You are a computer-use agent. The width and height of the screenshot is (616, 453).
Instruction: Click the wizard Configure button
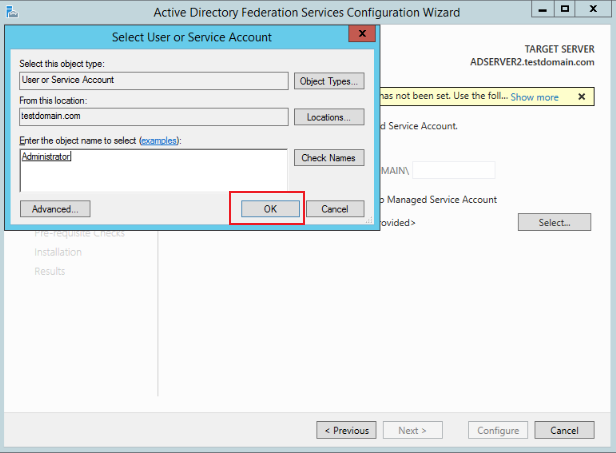click(498, 430)
